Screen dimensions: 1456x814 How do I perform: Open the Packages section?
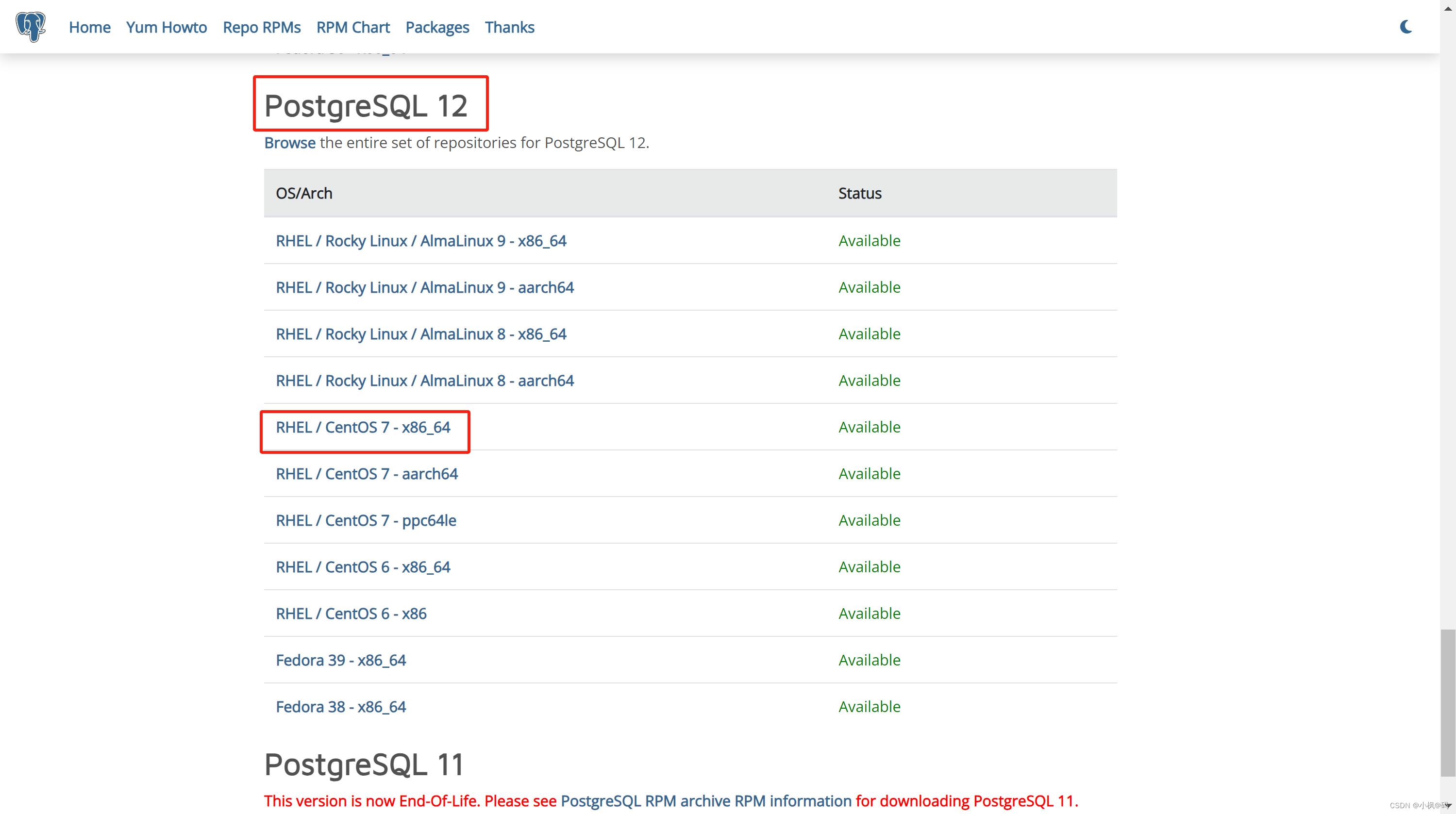[437, 27]
